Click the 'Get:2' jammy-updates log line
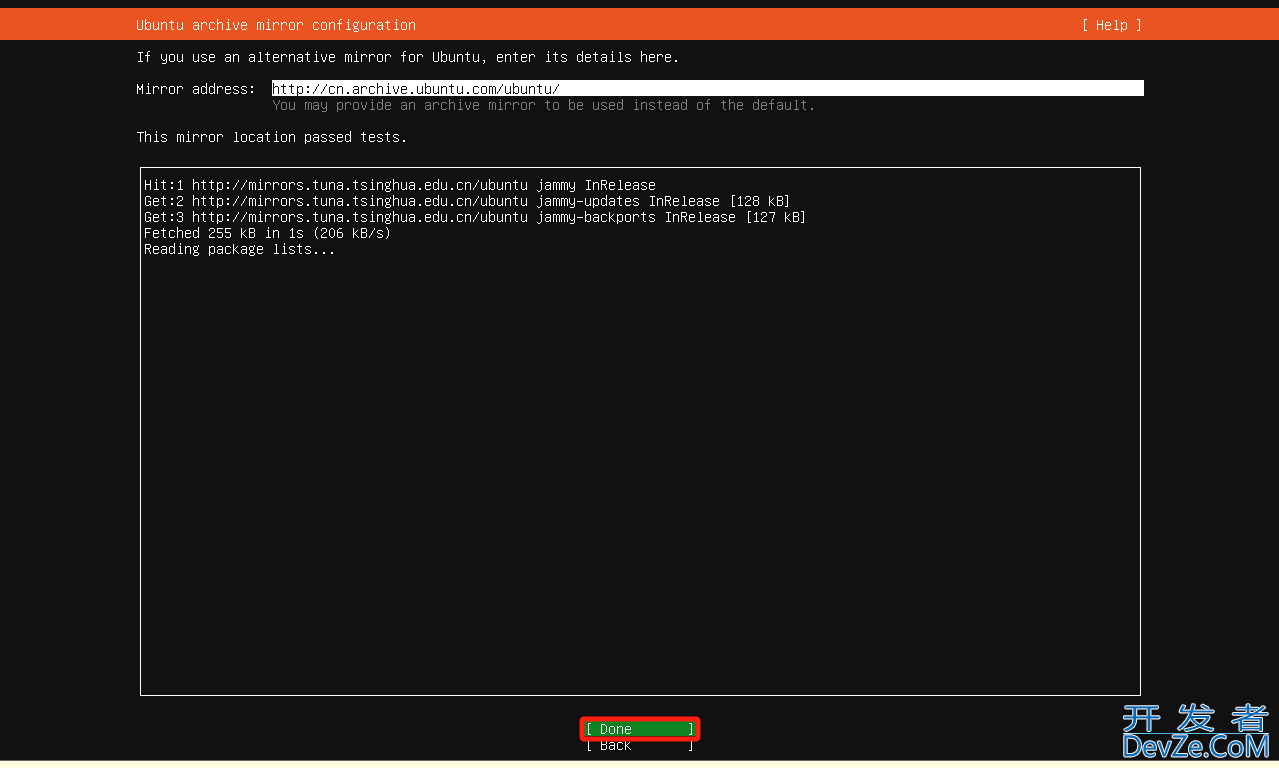 (467, 201)
